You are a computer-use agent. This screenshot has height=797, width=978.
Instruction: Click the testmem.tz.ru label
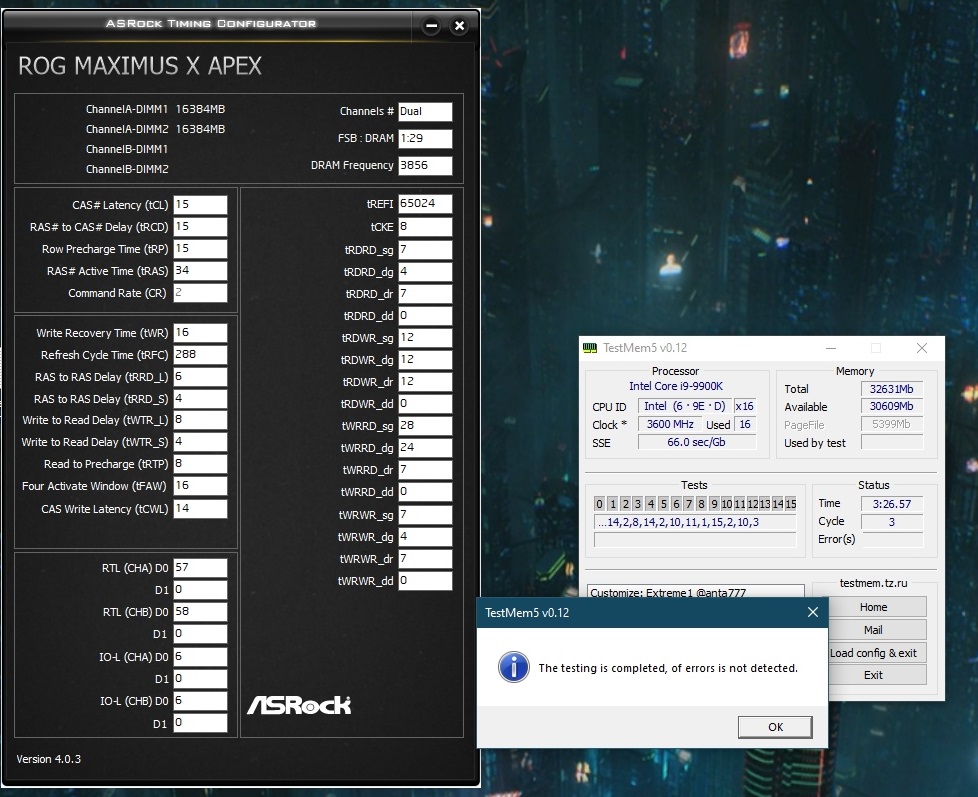[x=873, y=583]
